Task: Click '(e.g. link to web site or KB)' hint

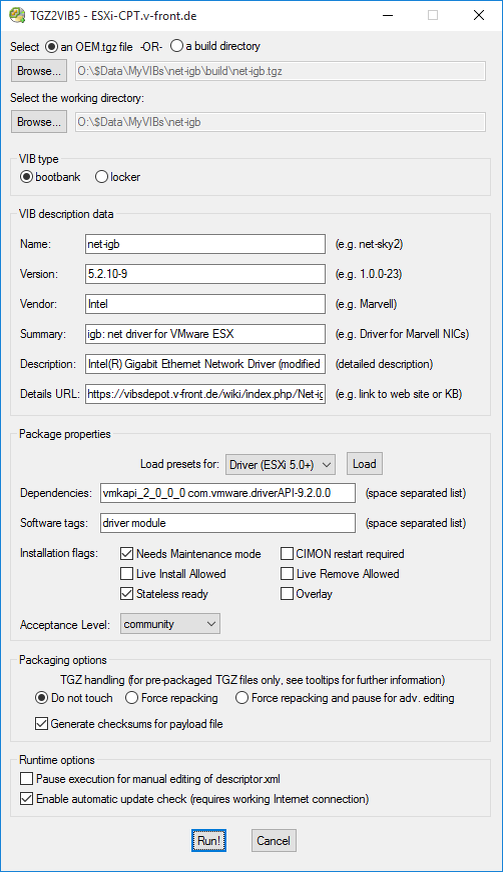Action: pos(398,394)
